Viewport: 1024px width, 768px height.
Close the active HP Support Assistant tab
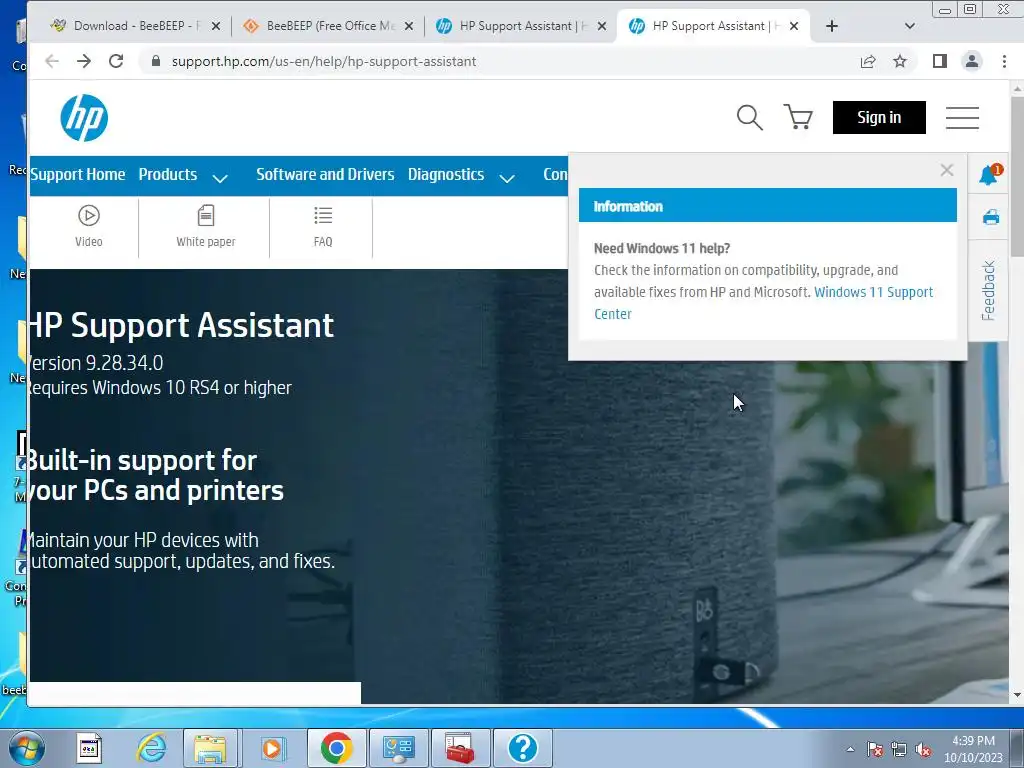click(794, 26)
